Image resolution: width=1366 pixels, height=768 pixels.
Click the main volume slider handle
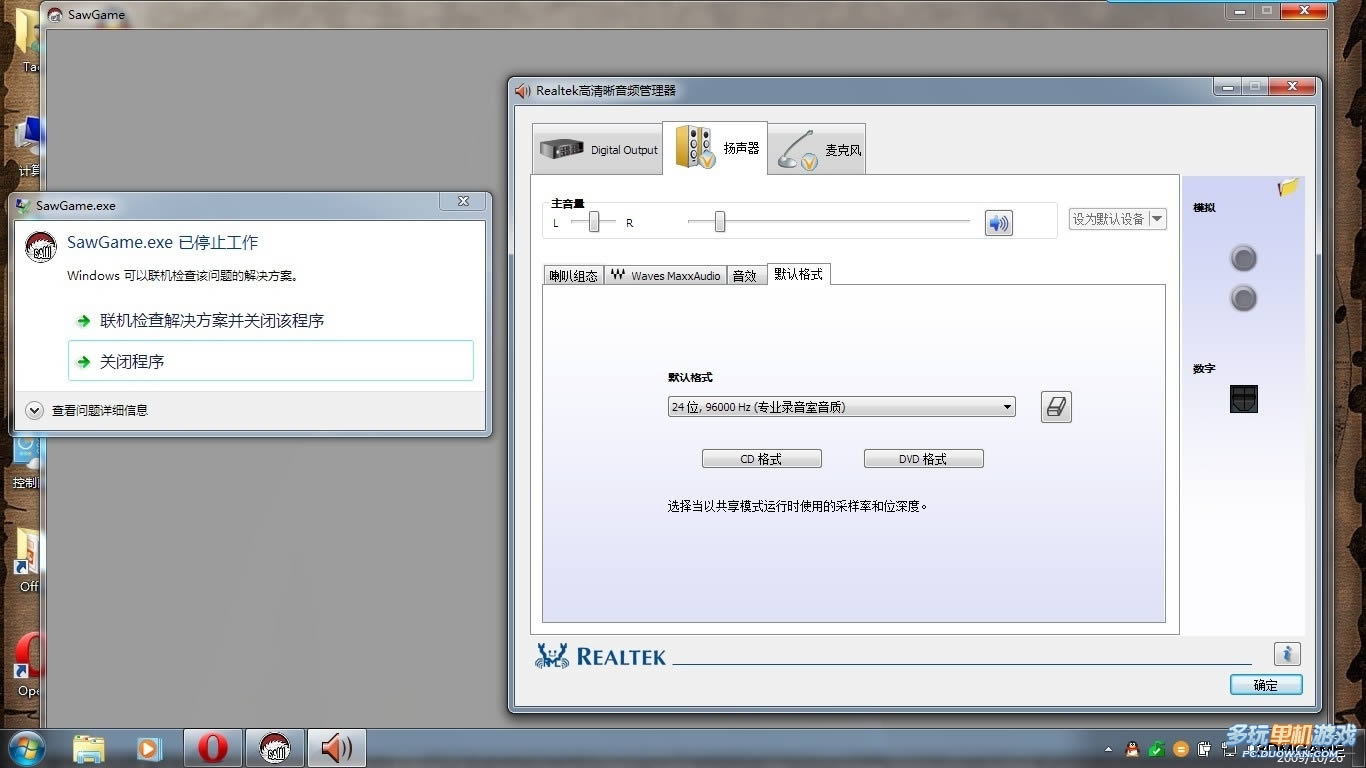[720, 222]
